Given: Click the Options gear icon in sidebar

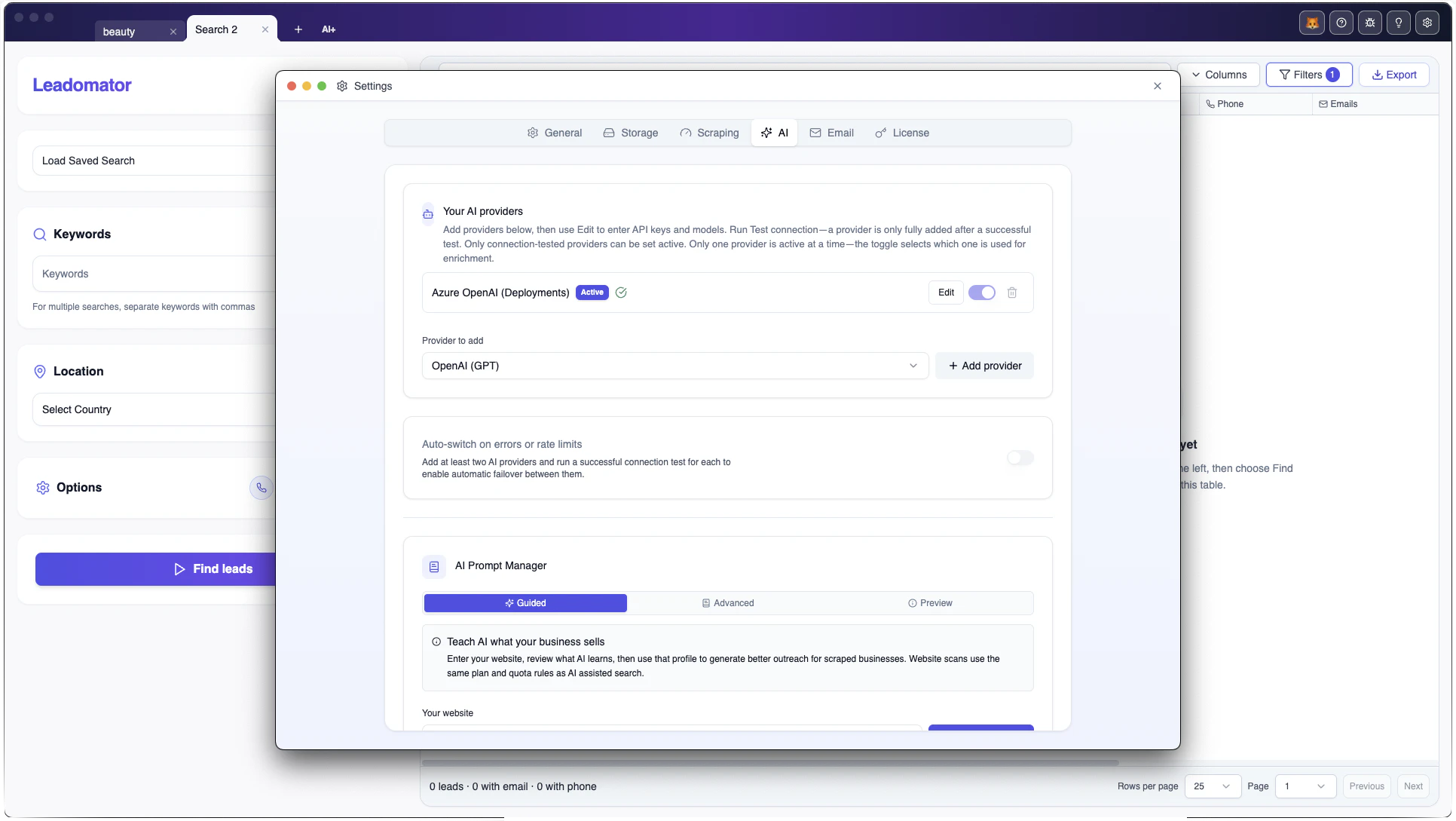Looking at the screenshot, I should pyautogui.click(x=43, y=488).
